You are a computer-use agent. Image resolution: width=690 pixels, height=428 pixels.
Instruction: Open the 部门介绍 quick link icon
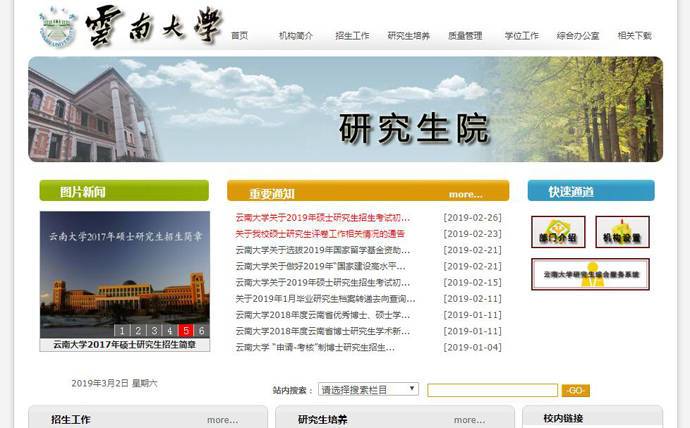coord(558,232)
